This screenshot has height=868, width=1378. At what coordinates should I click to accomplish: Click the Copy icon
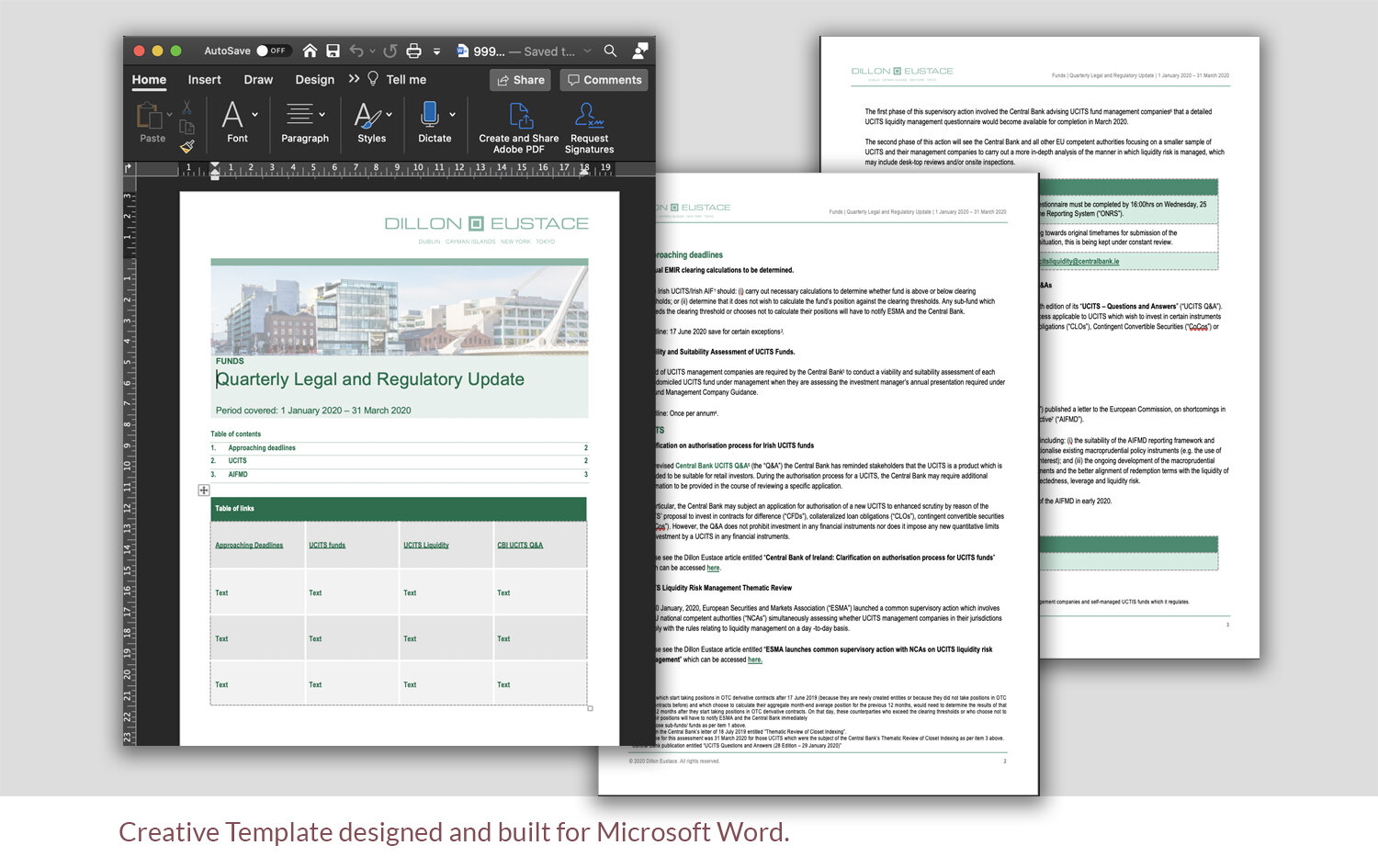186,128
